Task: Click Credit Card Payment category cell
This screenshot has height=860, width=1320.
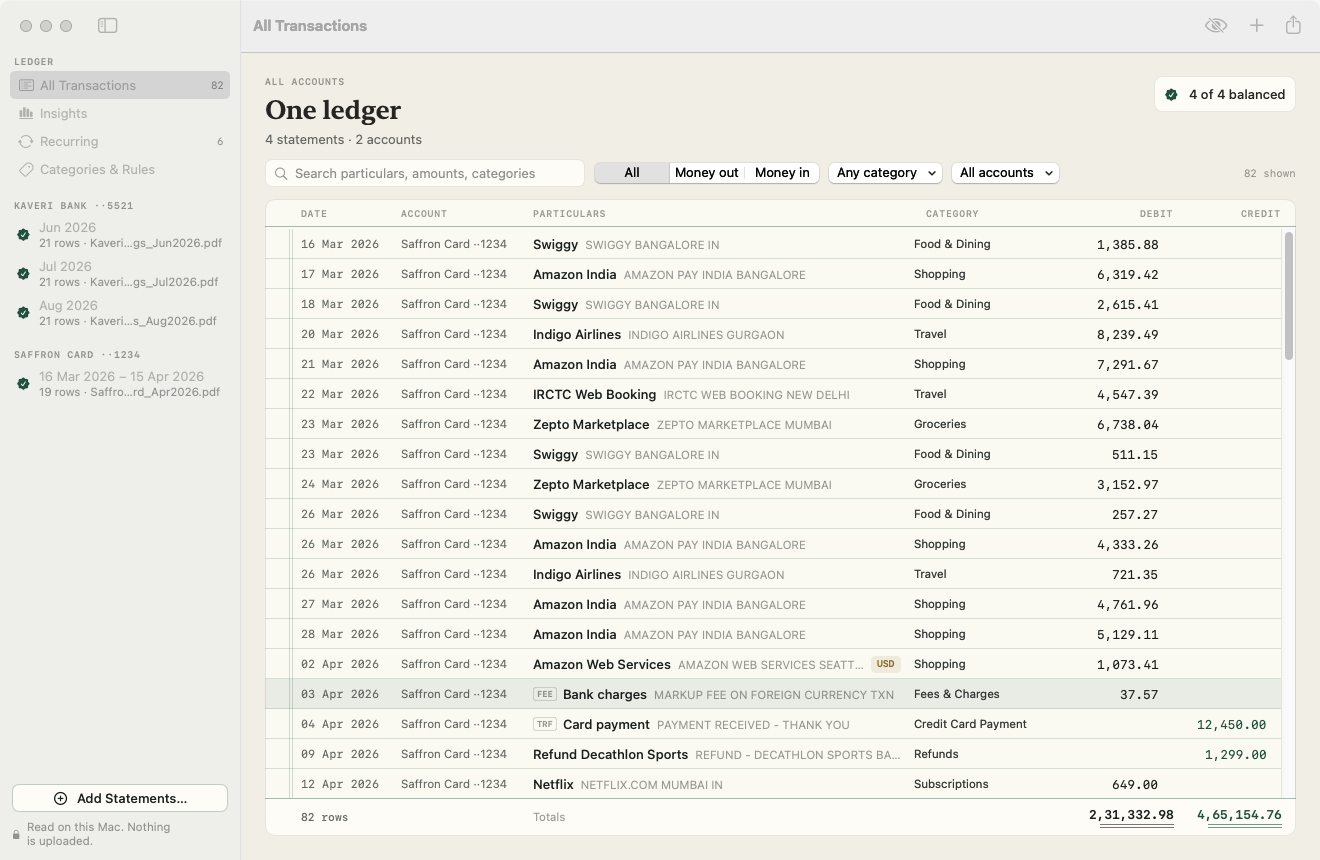Action: point(970,724)
